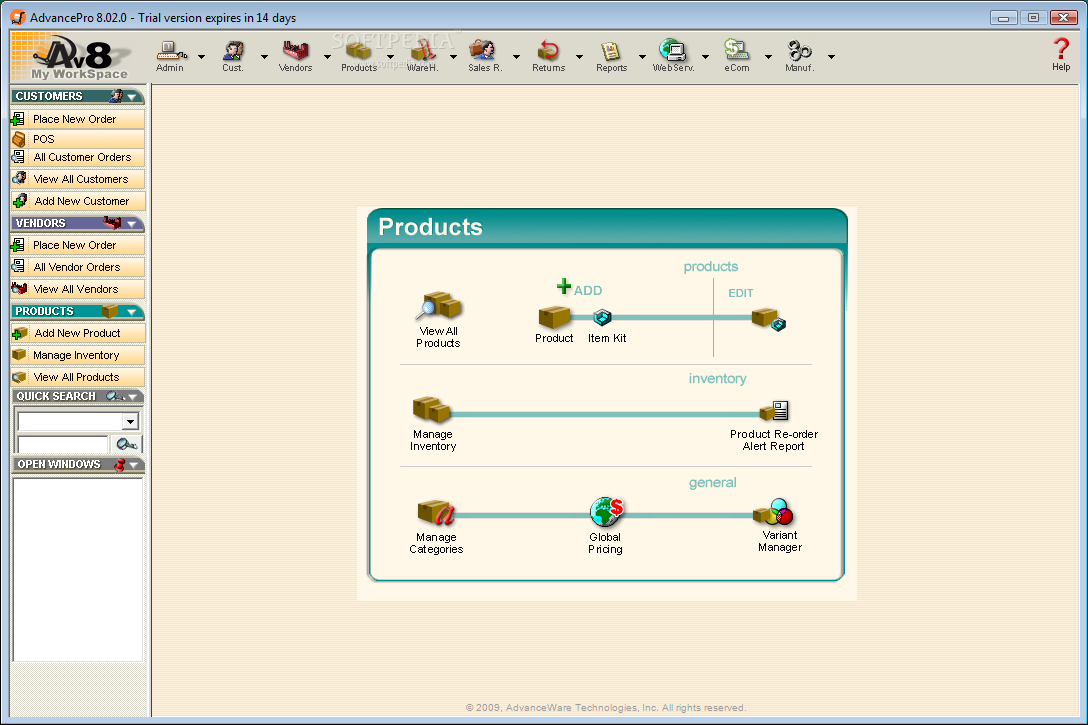
Task: Collapse the VENDORS sidebar section
Action: [132, 224]
